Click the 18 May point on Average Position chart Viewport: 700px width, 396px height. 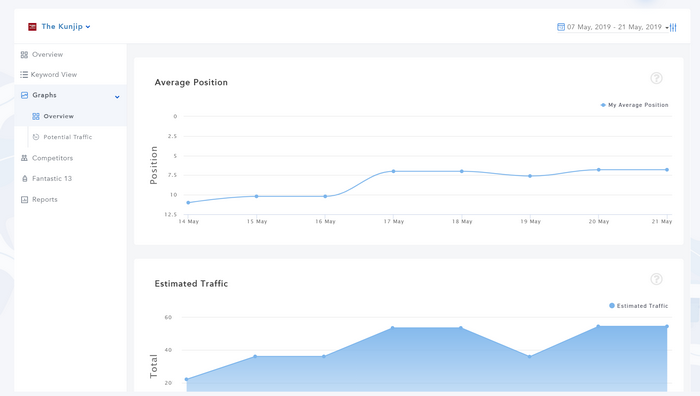coord(462,171)
